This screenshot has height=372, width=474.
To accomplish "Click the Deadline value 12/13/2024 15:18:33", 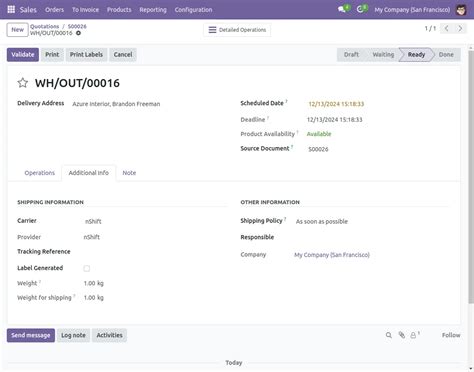I will point(334,120).
